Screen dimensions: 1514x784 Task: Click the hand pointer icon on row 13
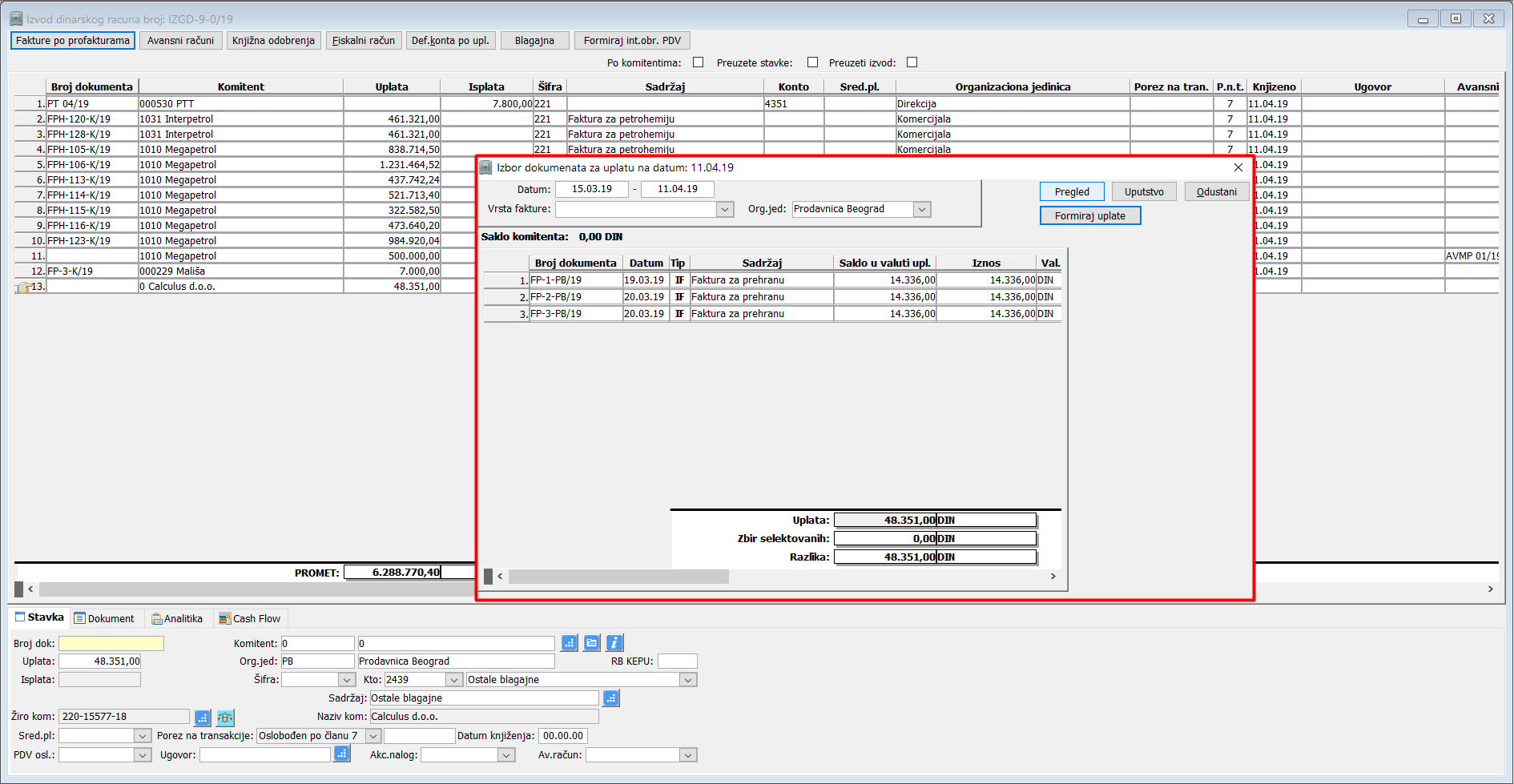pos(22,287)
